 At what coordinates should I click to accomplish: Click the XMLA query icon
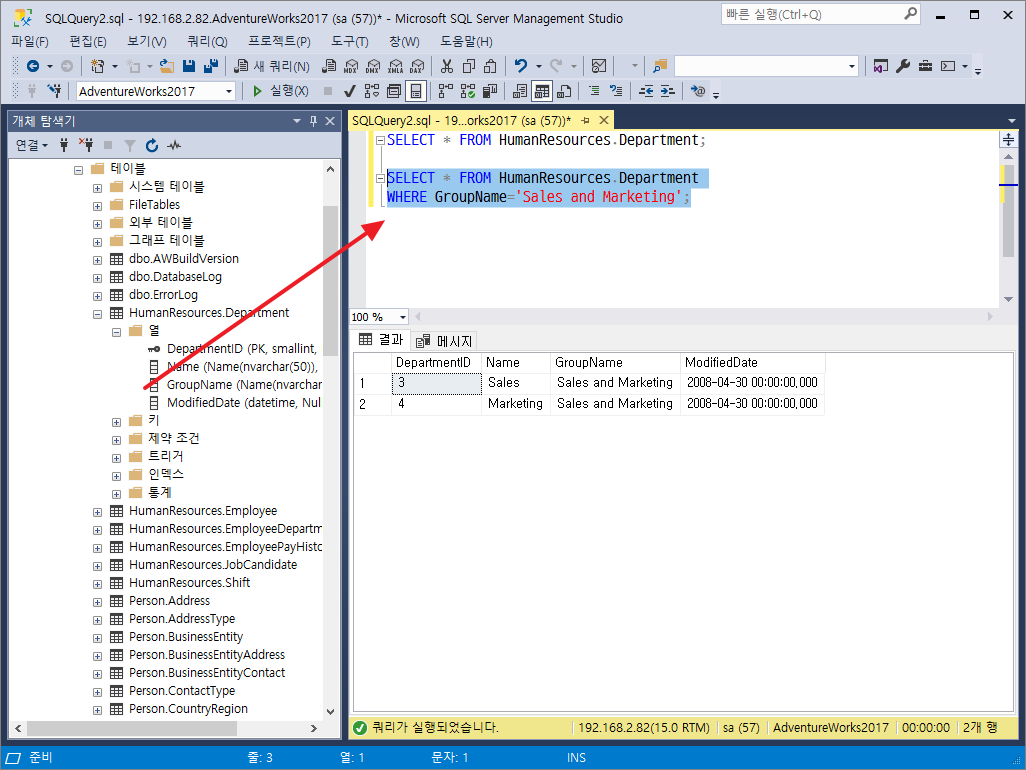click(395, 66)
